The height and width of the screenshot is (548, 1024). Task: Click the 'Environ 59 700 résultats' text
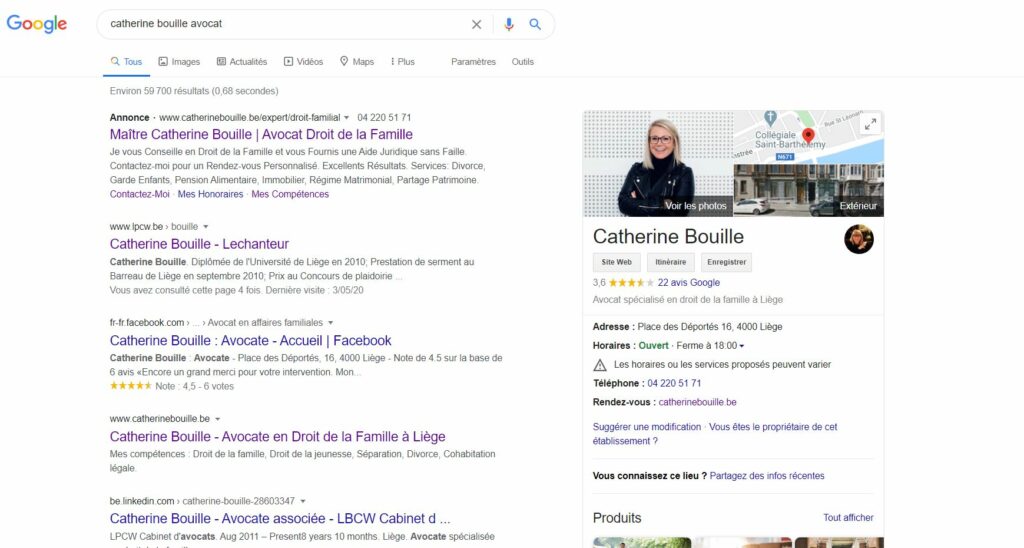tap(194, 91)
